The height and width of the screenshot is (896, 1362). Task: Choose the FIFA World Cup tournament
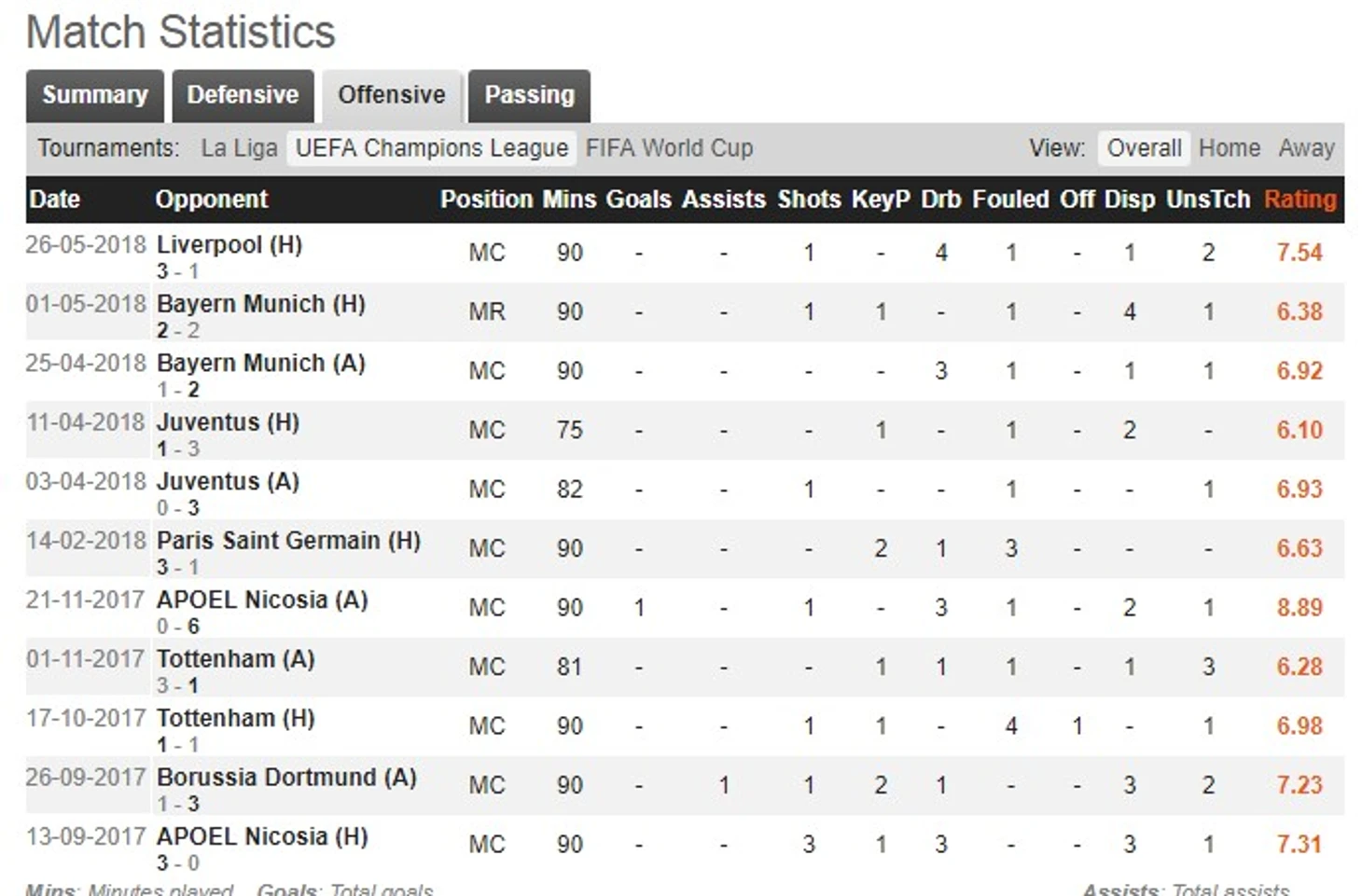click(669, 148)
